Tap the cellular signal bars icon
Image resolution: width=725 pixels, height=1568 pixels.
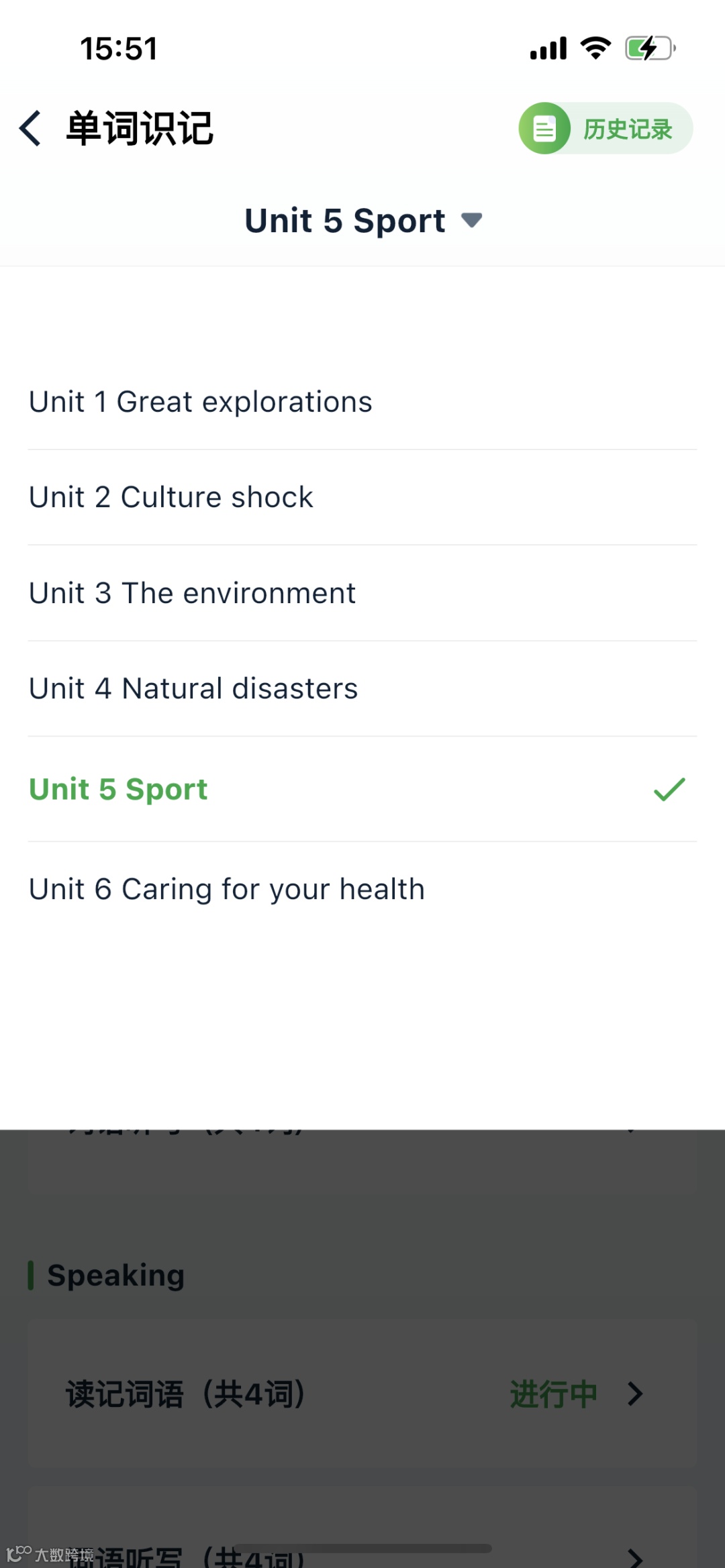coord(548,48)
